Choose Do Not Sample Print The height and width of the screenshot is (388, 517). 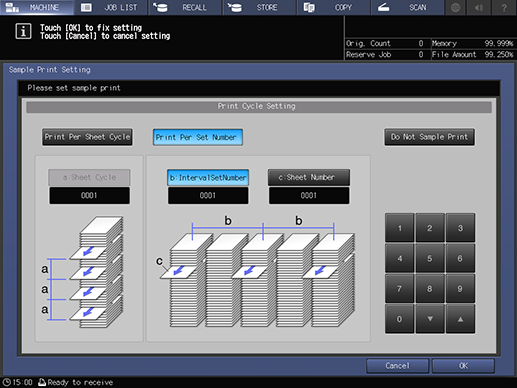429,137
